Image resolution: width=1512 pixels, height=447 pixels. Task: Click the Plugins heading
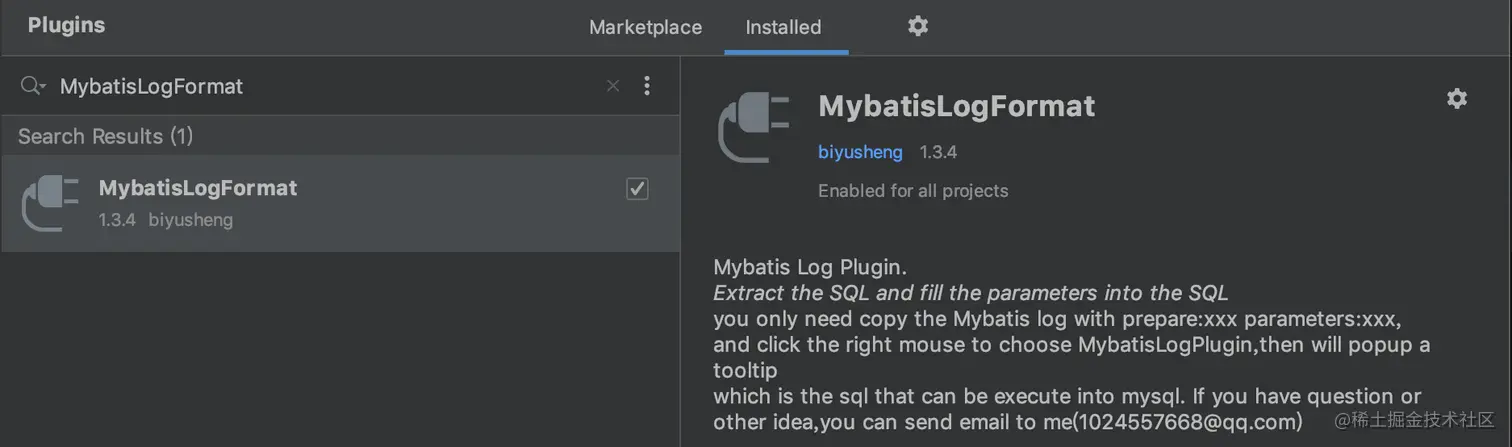point(66,26)
